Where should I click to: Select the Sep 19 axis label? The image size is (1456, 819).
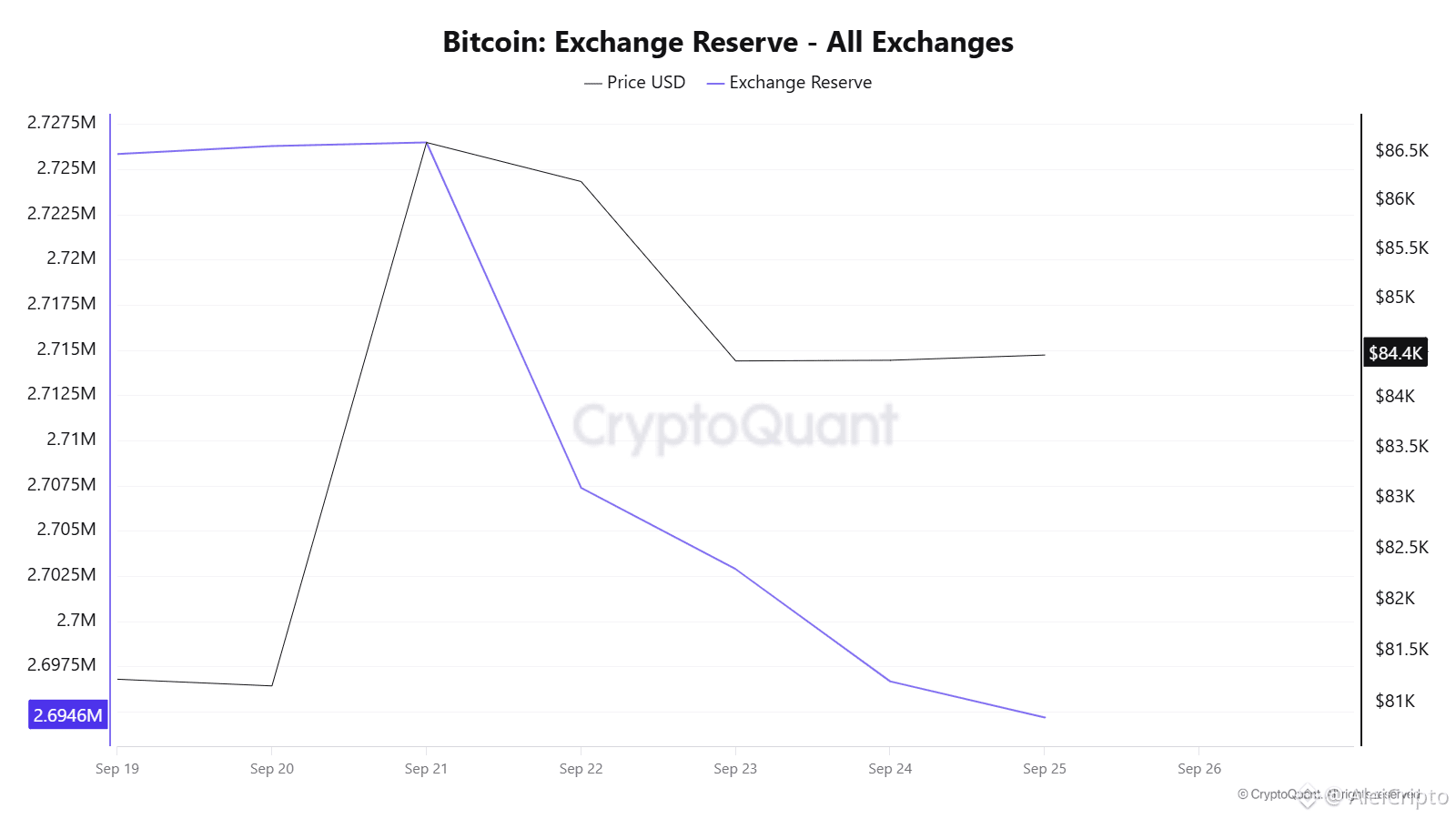pyautogui.click(x=117, y=769)
